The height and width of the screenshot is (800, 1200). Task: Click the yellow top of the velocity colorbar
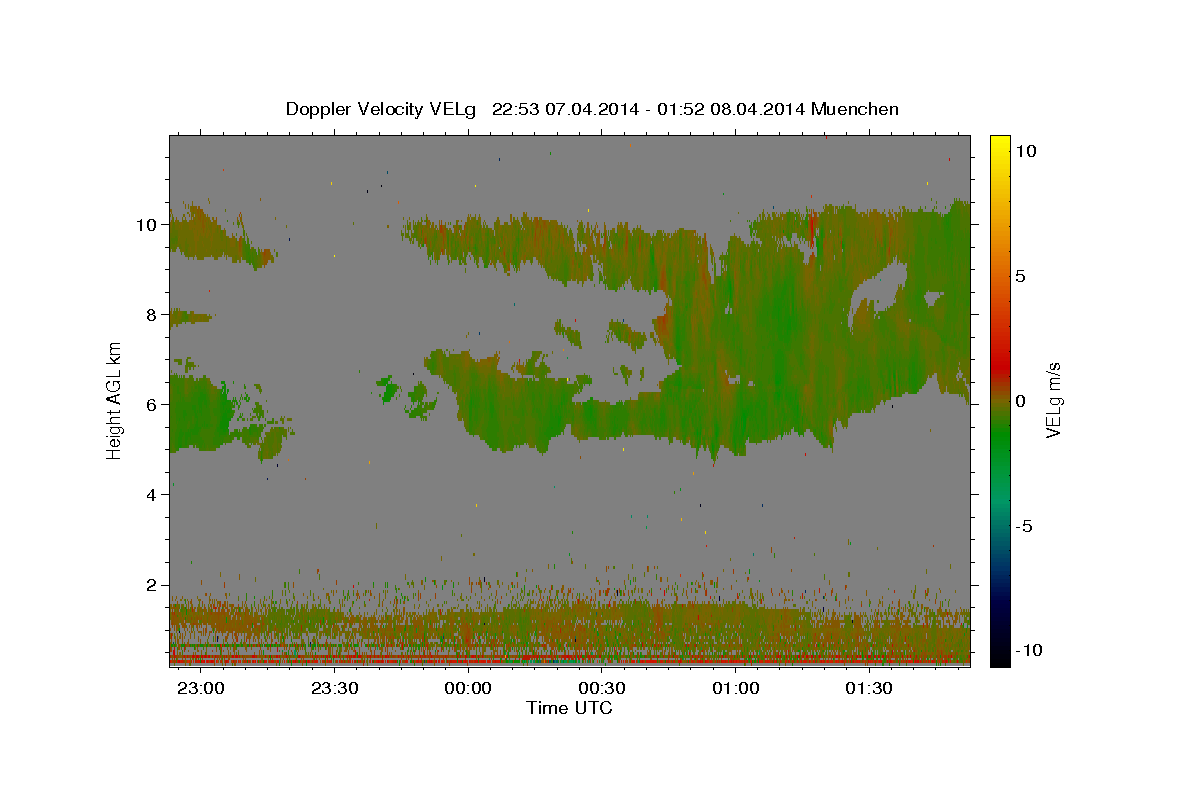(x=1000, y=150)
